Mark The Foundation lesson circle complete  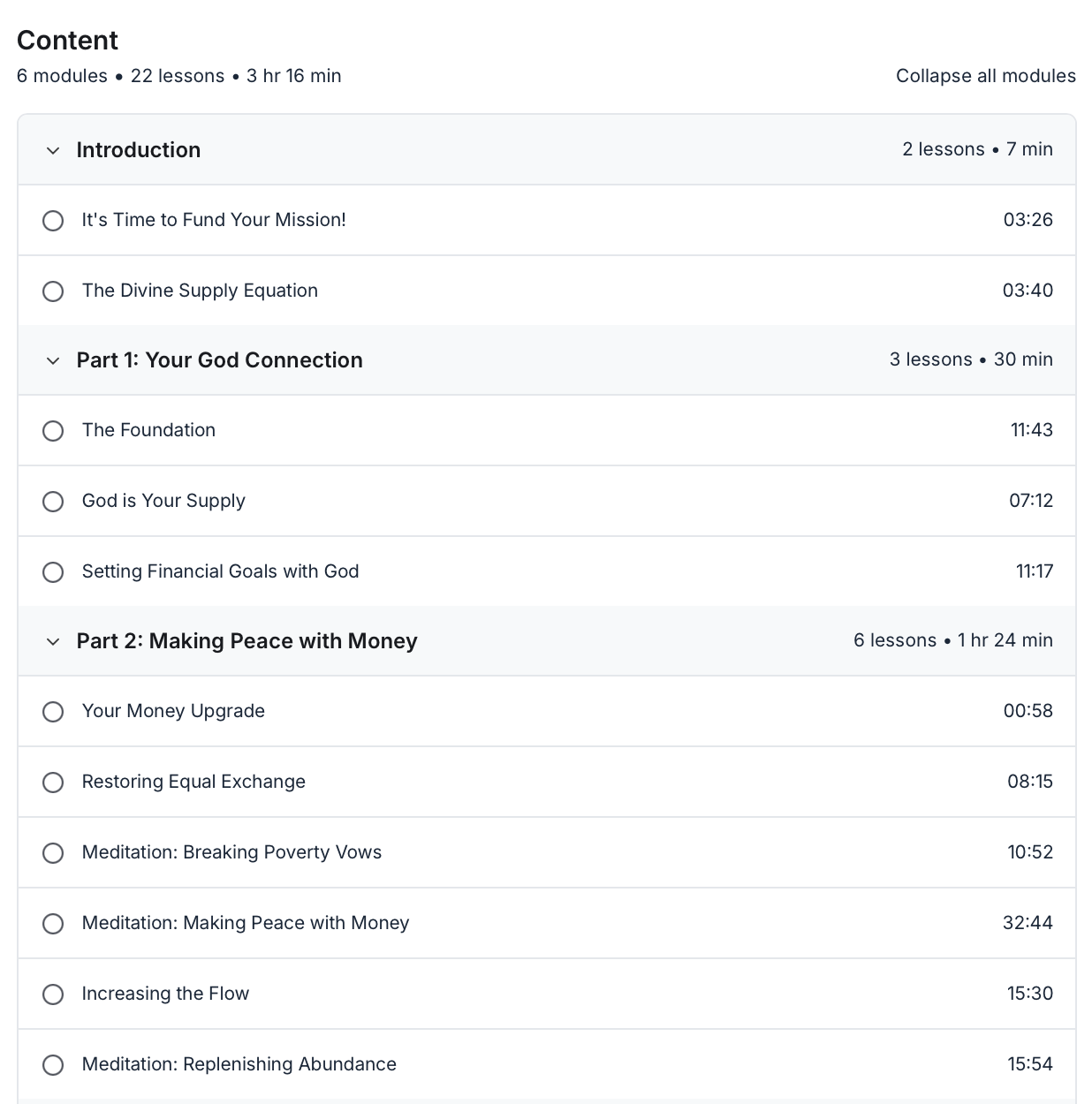pos(53,430)
